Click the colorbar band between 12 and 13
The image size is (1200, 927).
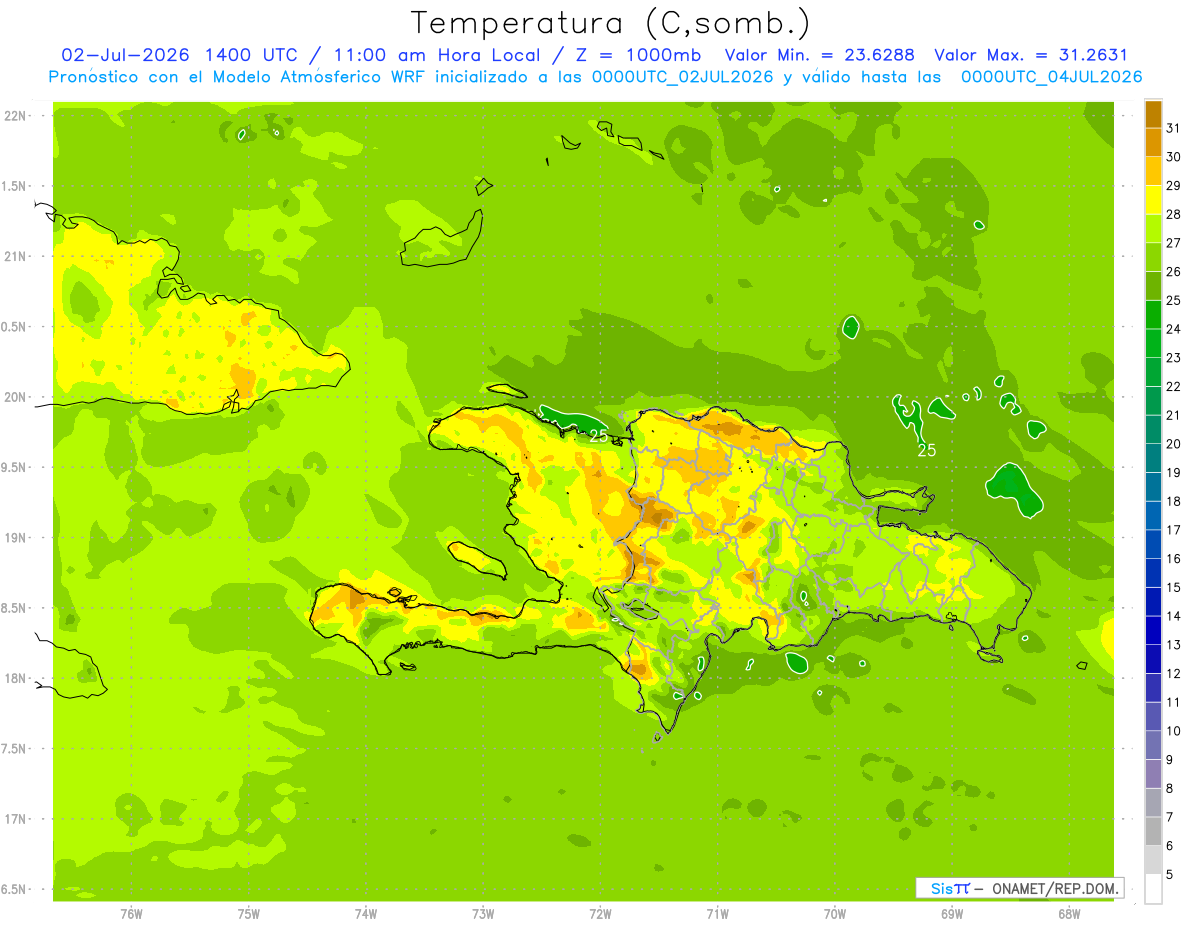1153,659
